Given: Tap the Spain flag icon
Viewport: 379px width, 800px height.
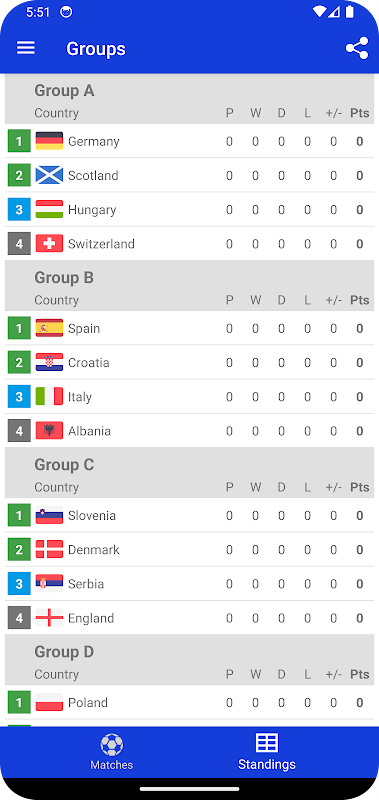Looking at the screenshot, I should click(x=49, y=328).
